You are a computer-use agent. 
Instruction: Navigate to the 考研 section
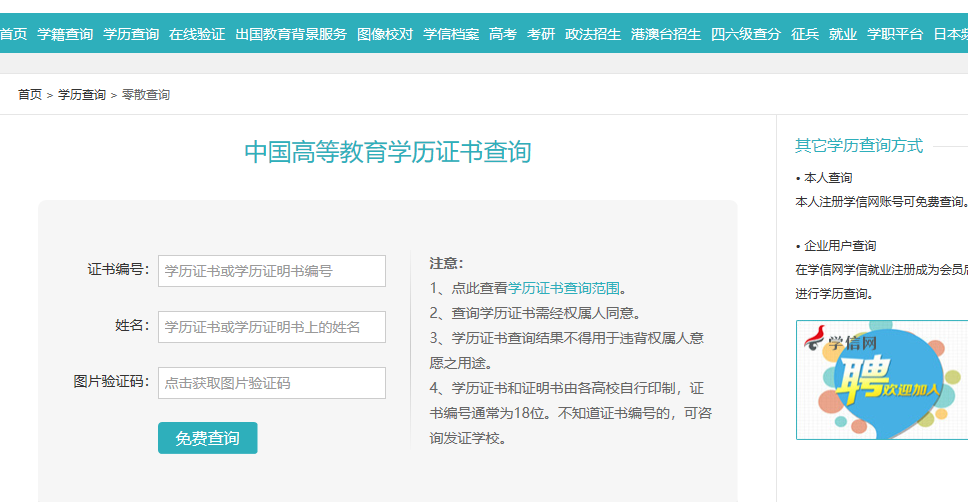coord(541,34)
